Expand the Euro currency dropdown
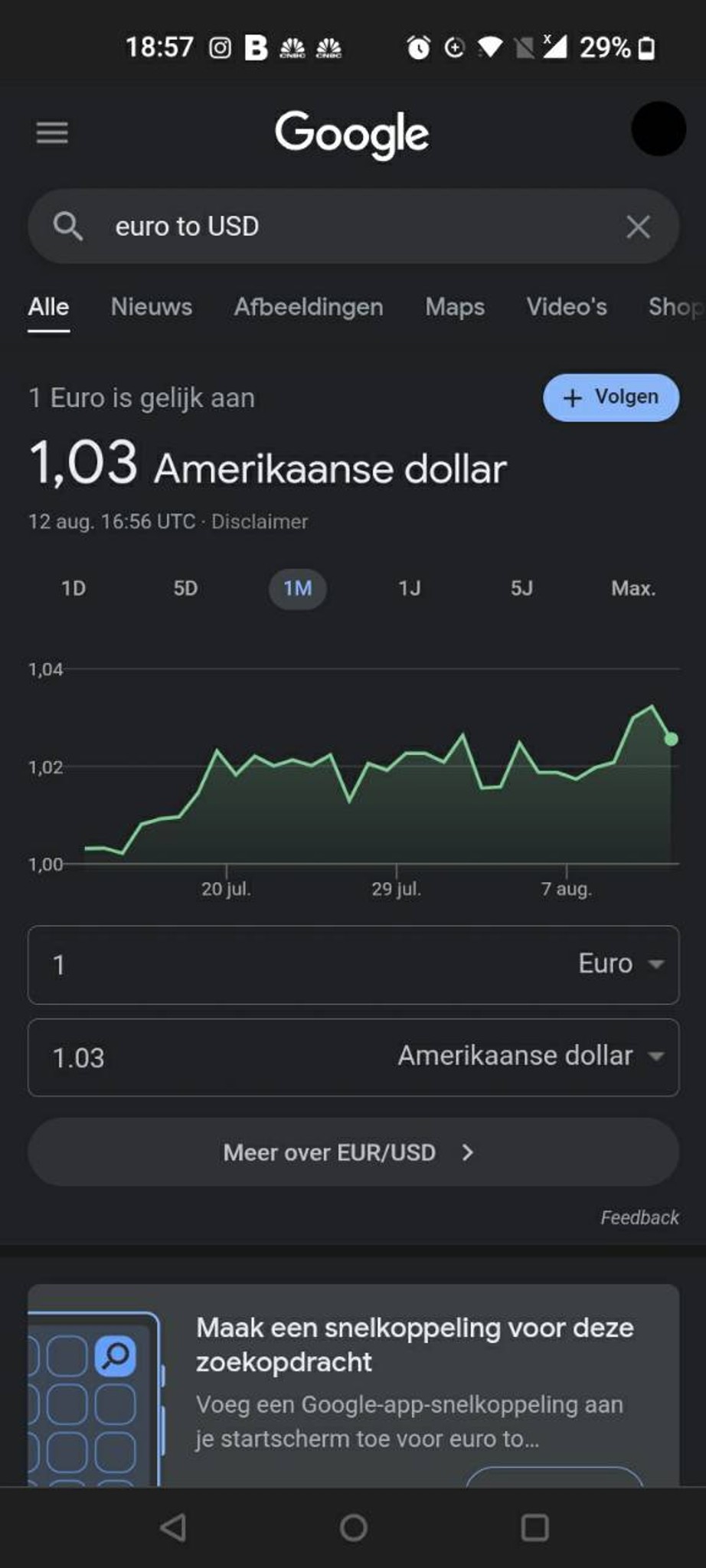Screen dimensions: 706x1568 point(620,964)
